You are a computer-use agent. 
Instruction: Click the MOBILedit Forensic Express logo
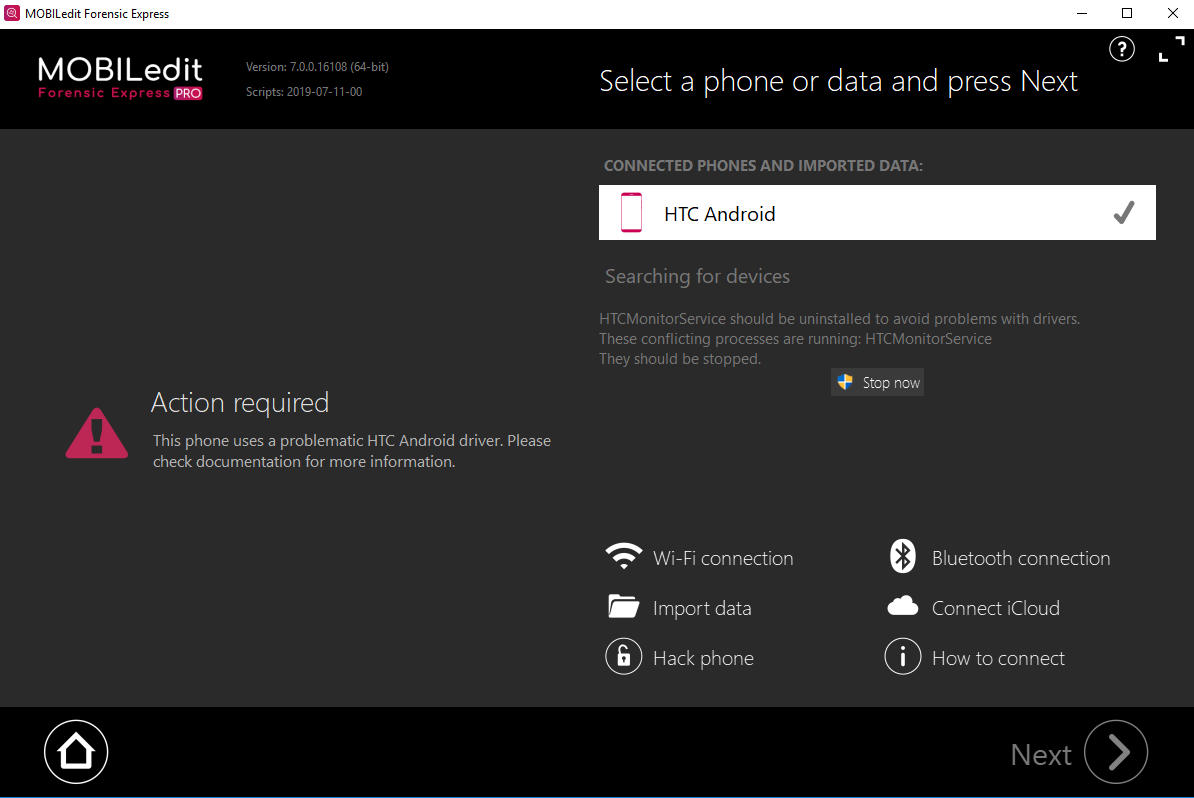pyautogui.click(x=120, y=78)
